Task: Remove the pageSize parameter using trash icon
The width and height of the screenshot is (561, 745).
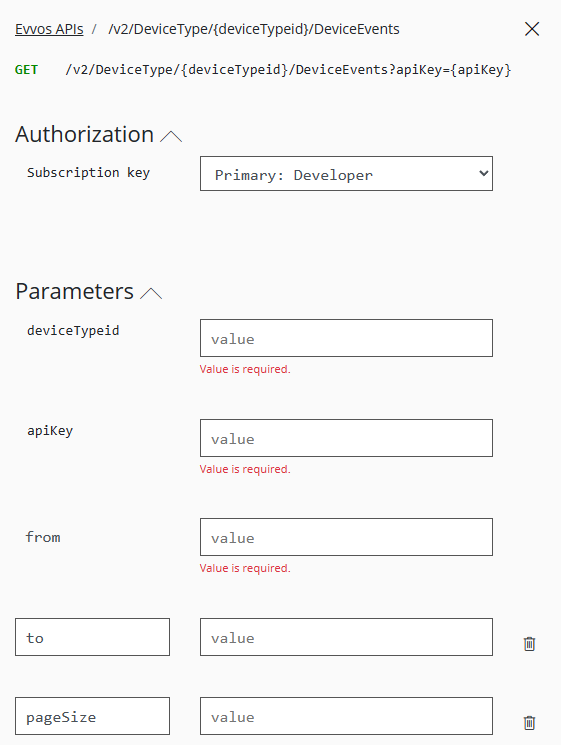Action: click(x=529, y=723)
